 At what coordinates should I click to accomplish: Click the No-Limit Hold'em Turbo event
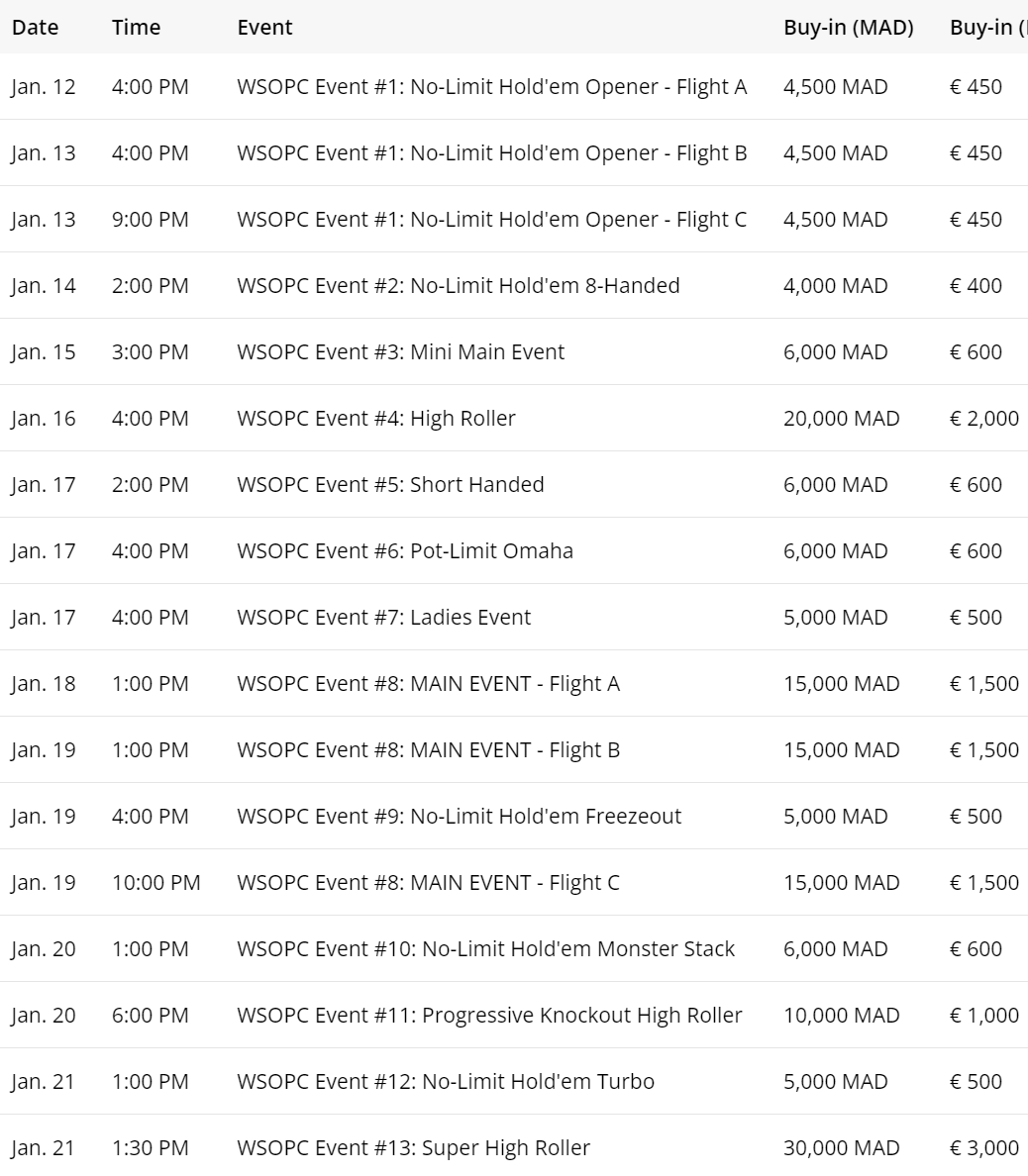tap(446, 1082)
